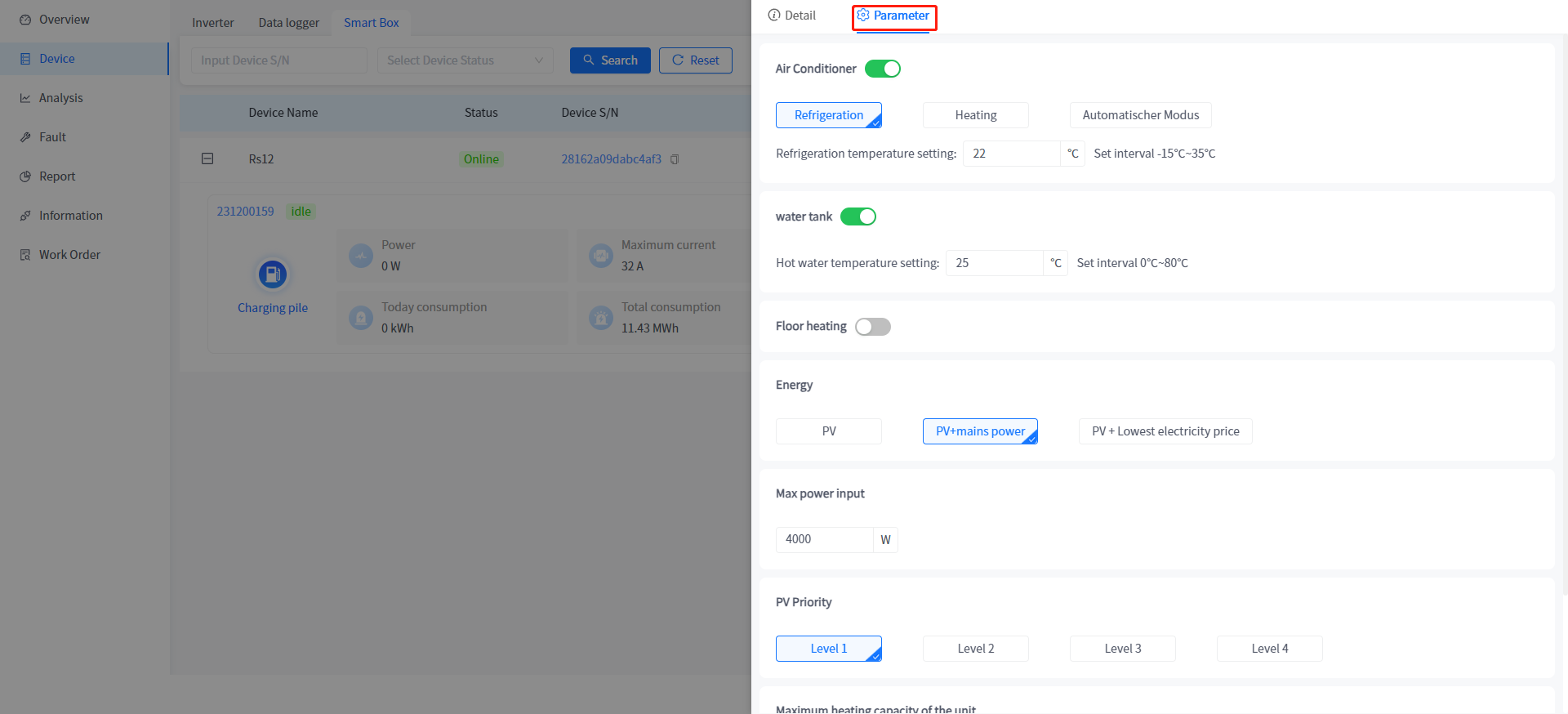Collapse the Rs12 device row
The height and width of the screenshot is (714, 1568).
pos(207,158)
